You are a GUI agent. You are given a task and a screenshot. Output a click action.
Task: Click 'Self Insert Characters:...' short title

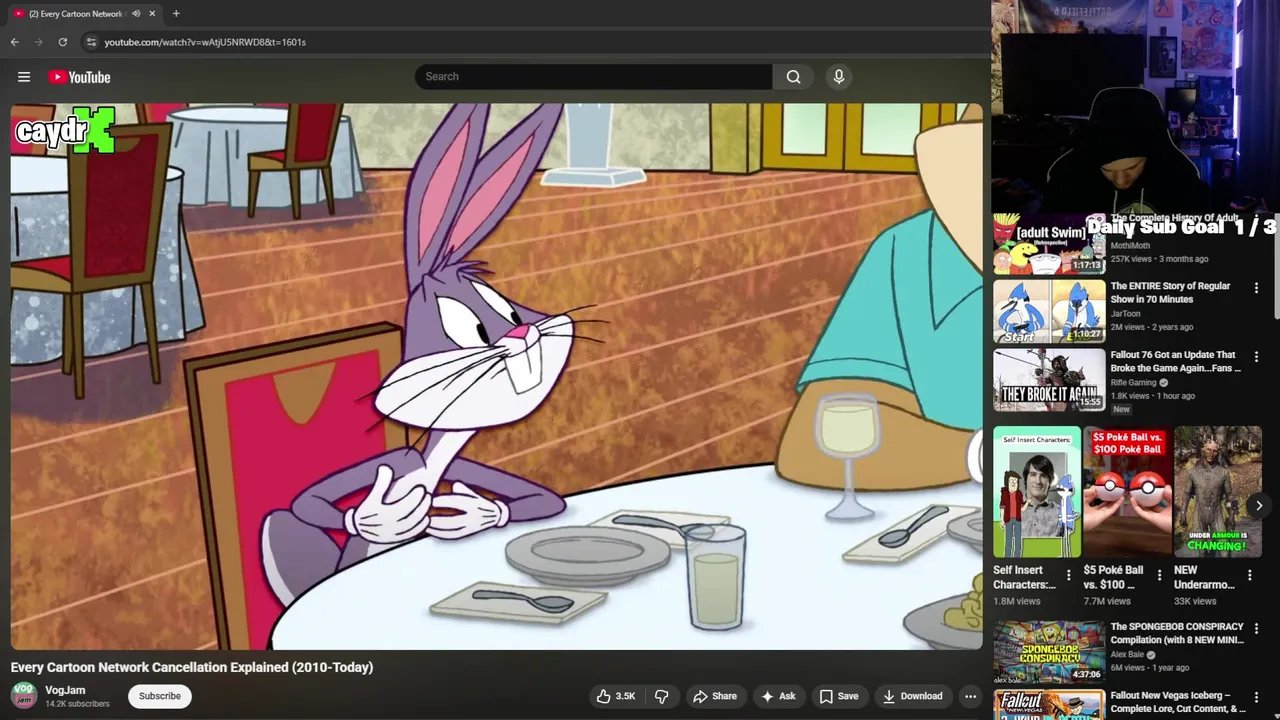(x=1024, y=577)
